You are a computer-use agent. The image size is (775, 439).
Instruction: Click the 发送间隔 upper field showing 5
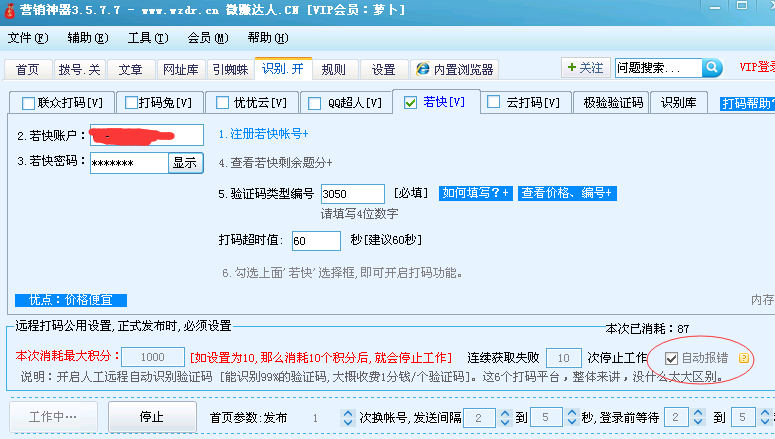[546, 418]
